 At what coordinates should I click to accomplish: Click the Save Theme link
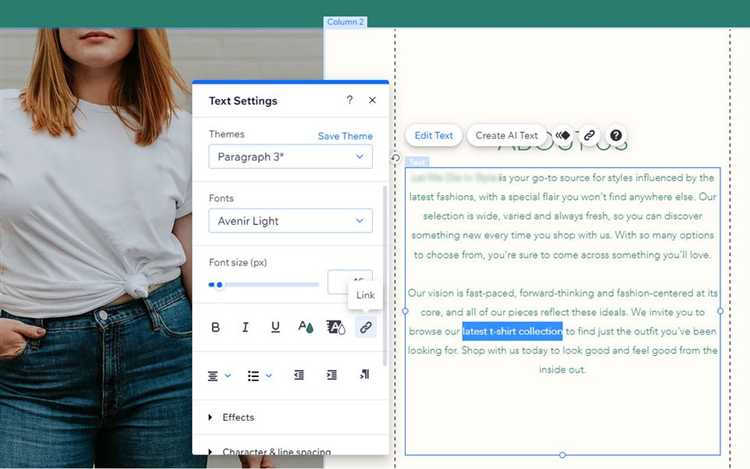click(x=345, y=136)
